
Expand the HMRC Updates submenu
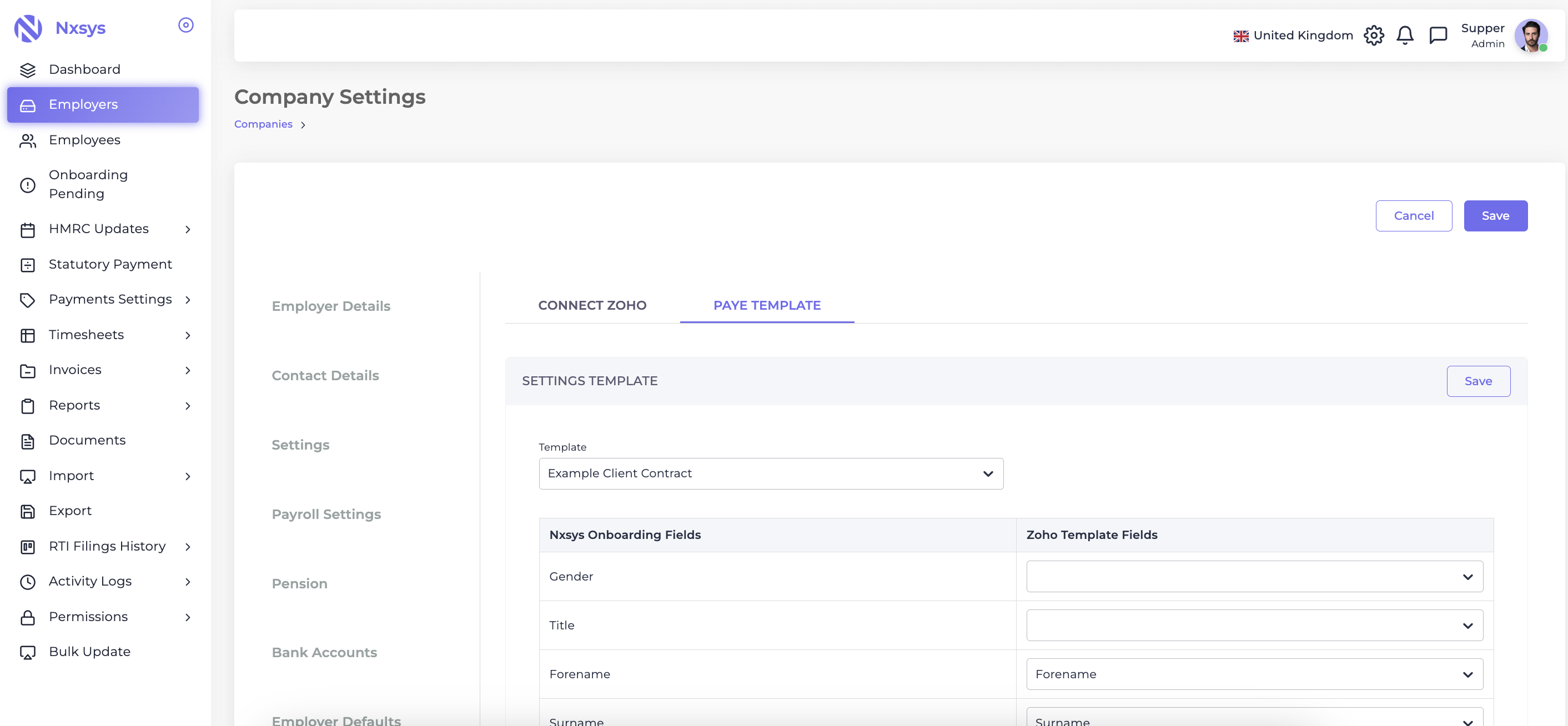pos(188,229)
